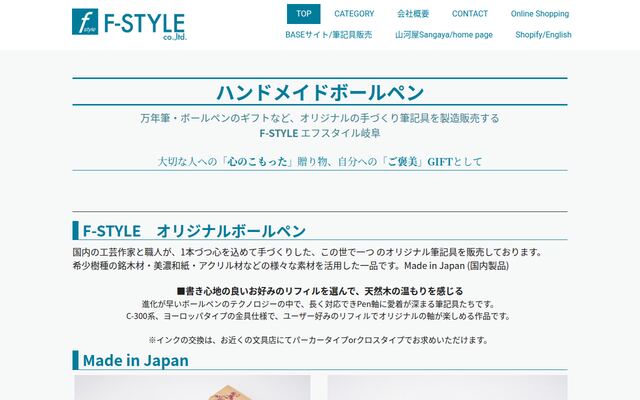The image size is (640, 400).
Task: Click the F-STYLE co.,ltd. logo
Action: [x=129, y=24]
